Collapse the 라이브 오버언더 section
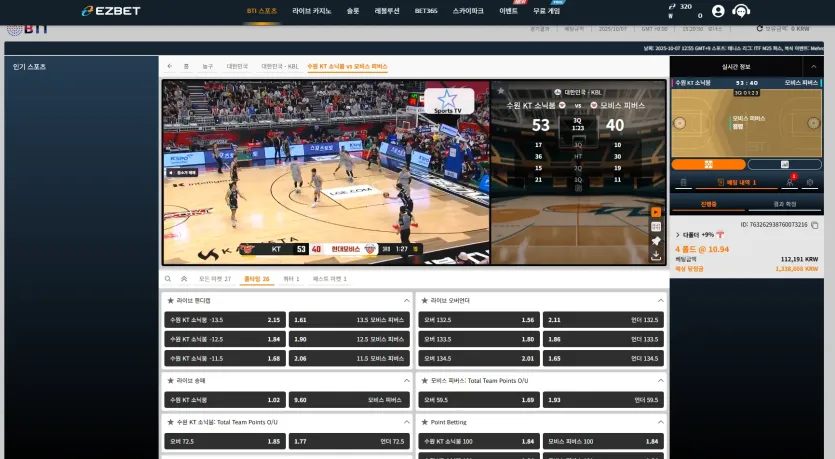 pyautogui.click(x=660, y=301)
